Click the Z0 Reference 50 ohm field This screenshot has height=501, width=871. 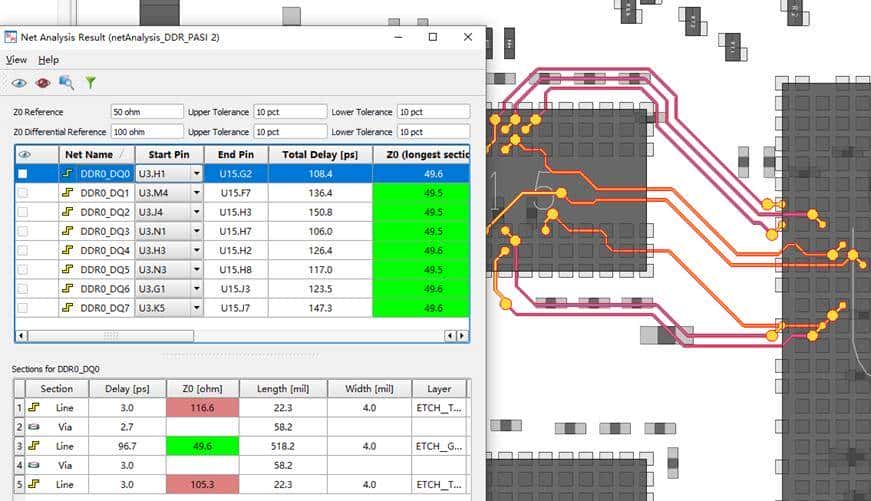tap(147, 112)
